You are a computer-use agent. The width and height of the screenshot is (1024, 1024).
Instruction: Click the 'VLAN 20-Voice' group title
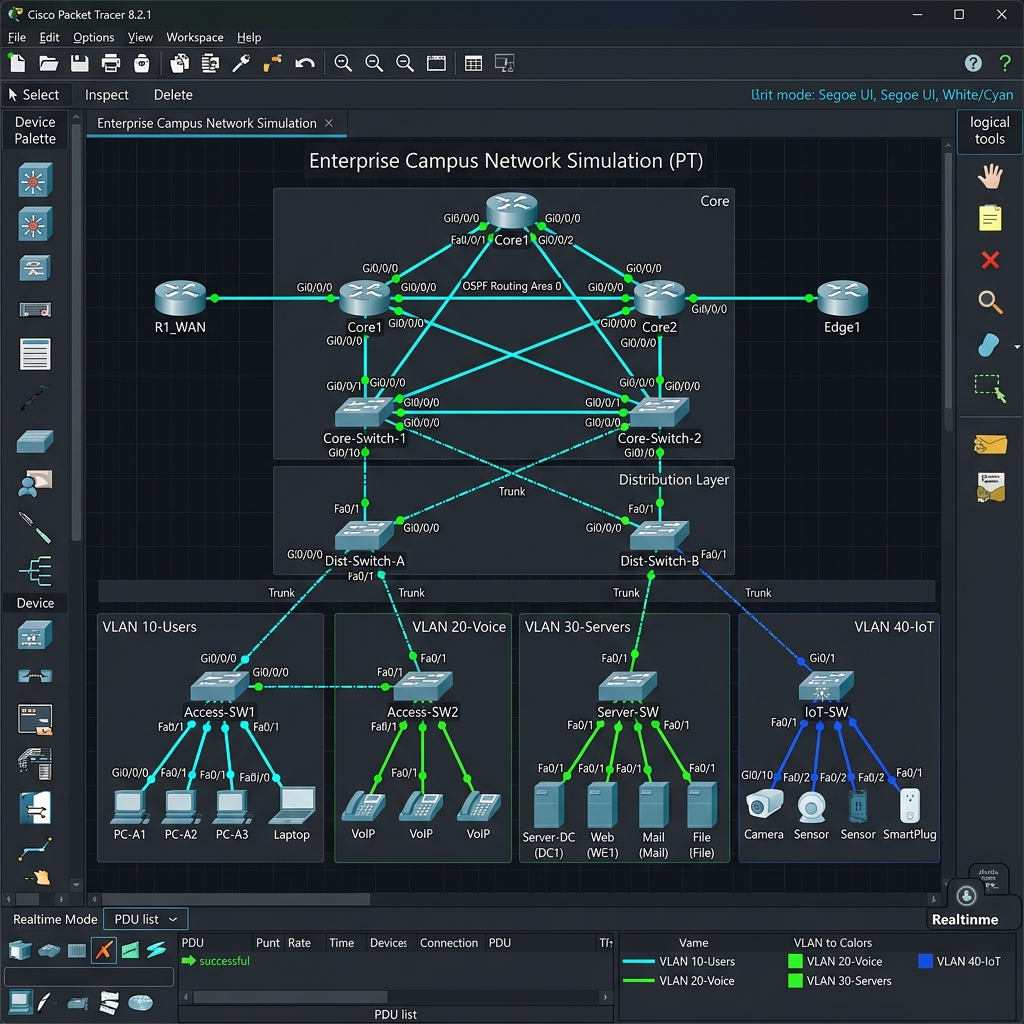tap(458, 626)
